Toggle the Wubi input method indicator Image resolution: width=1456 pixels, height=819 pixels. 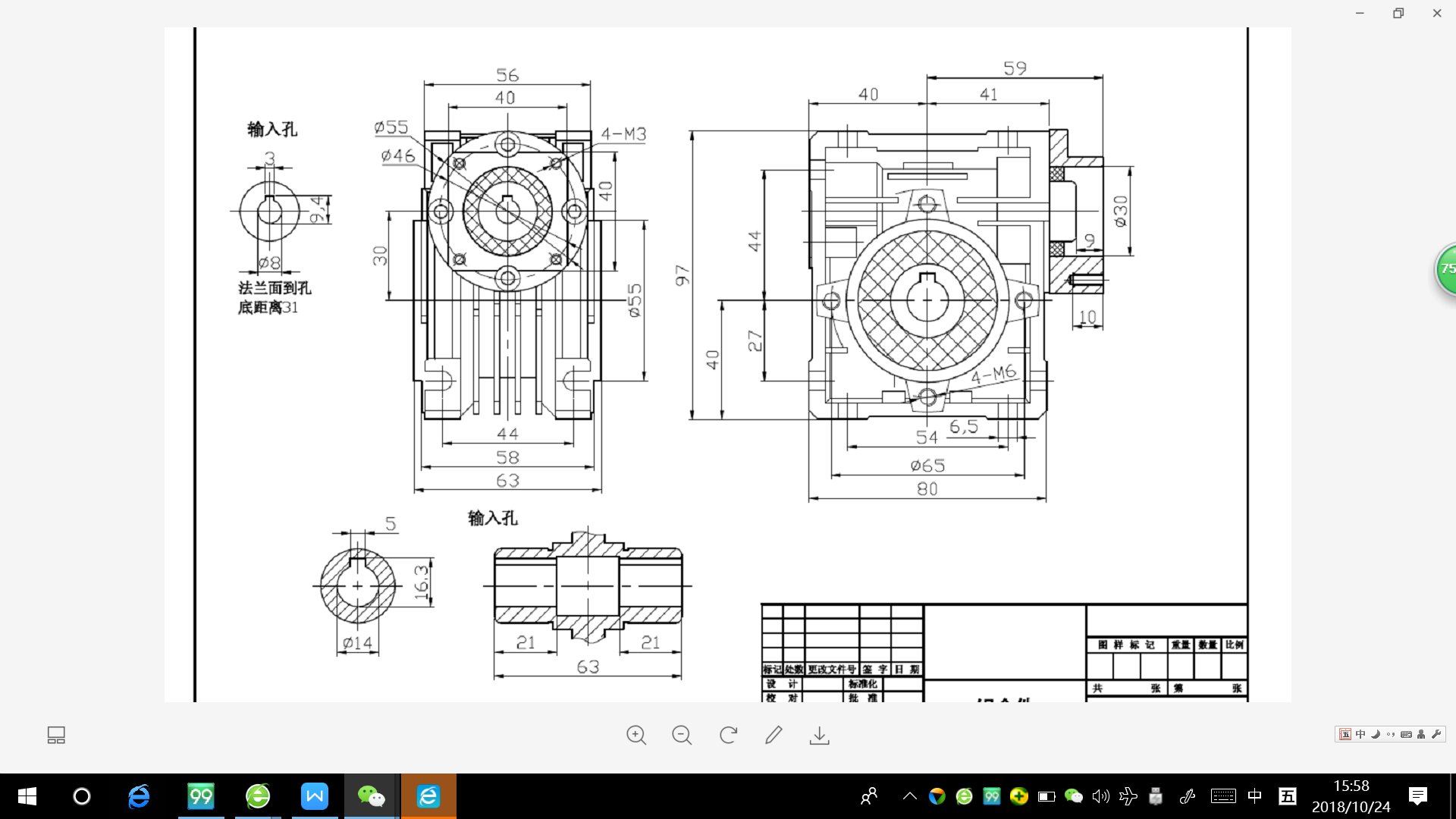click(1287, 796)
